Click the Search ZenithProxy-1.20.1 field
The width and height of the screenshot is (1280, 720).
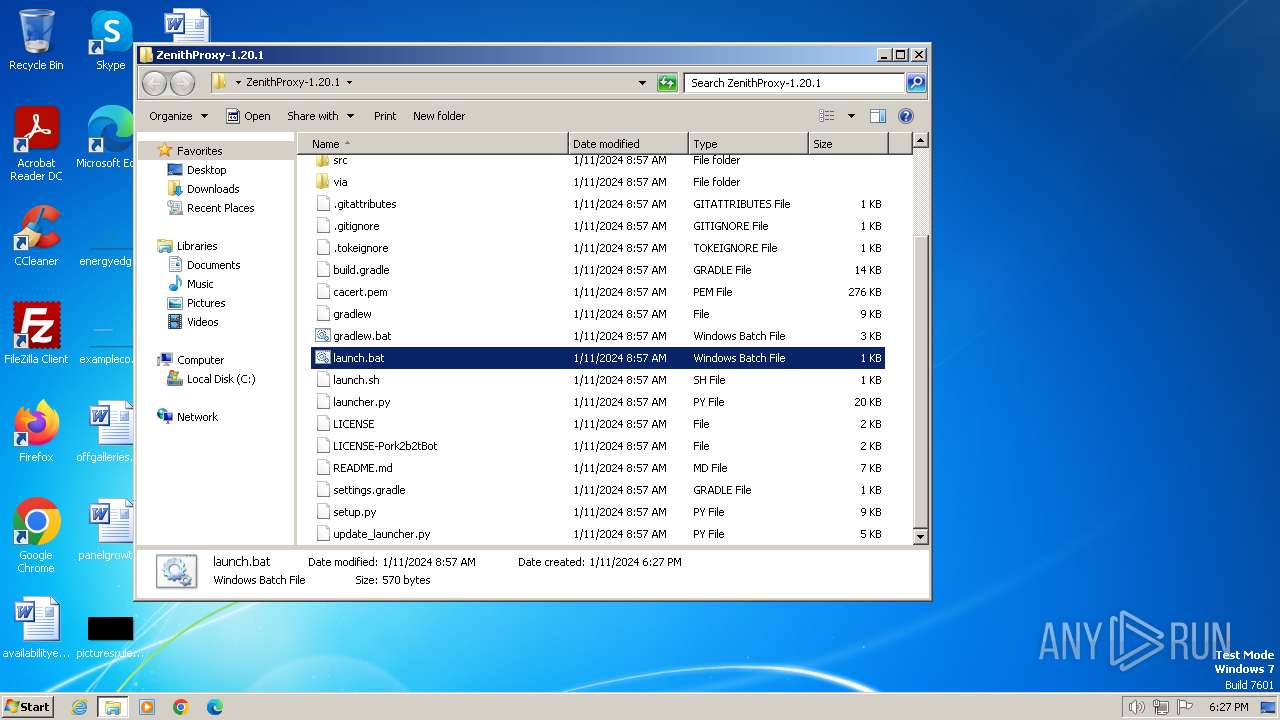[795, 83]
